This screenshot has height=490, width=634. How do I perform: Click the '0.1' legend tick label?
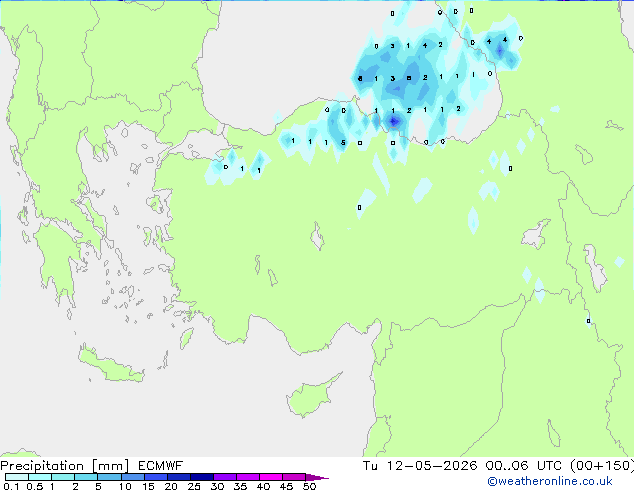(11, 486)
